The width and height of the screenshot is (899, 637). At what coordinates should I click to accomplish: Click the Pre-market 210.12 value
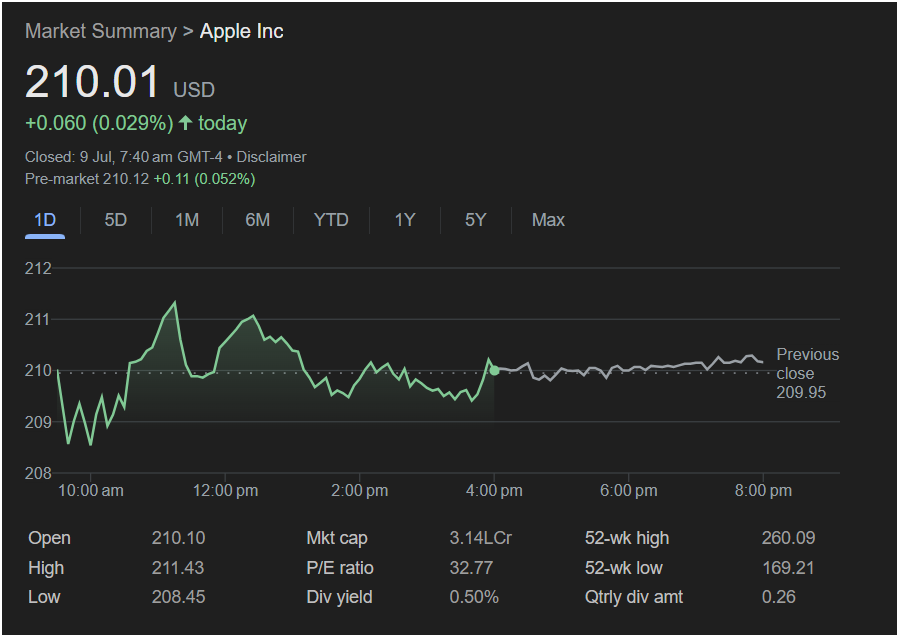coord(87,179)
